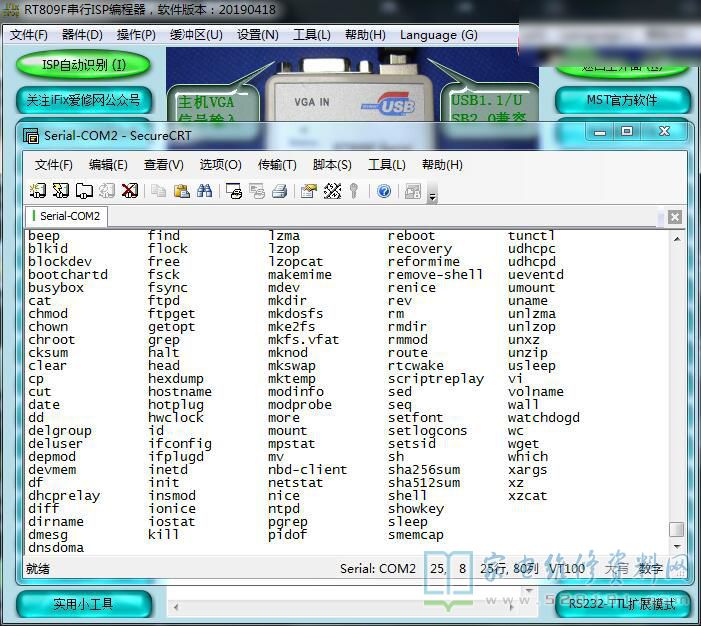701x626 pixels.
Task: Select the Serial-COM2 session tab
Action: pyautogui.click(x=69, y=216)
